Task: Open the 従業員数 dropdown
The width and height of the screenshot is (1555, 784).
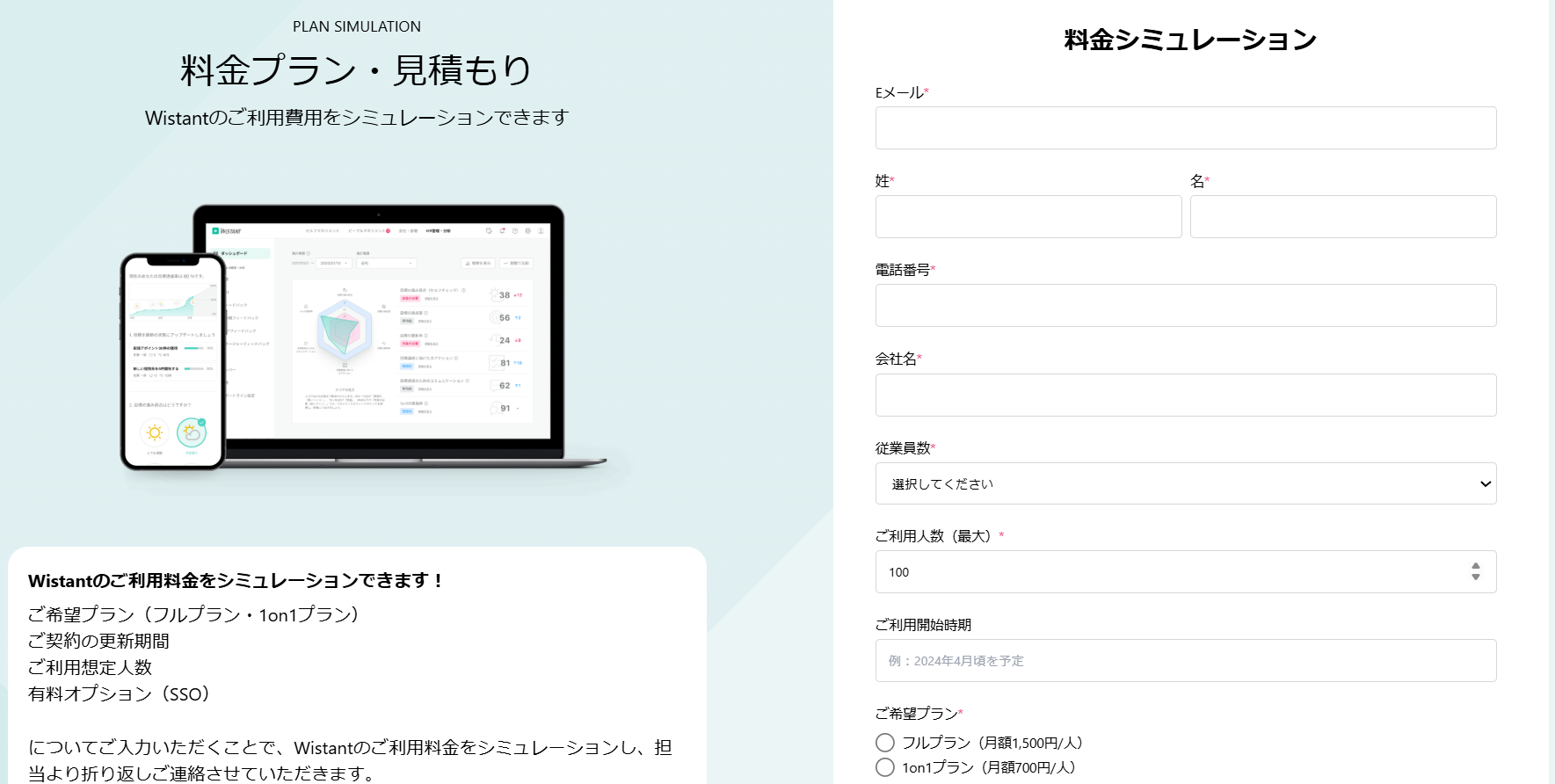Action: (1185, 483)
